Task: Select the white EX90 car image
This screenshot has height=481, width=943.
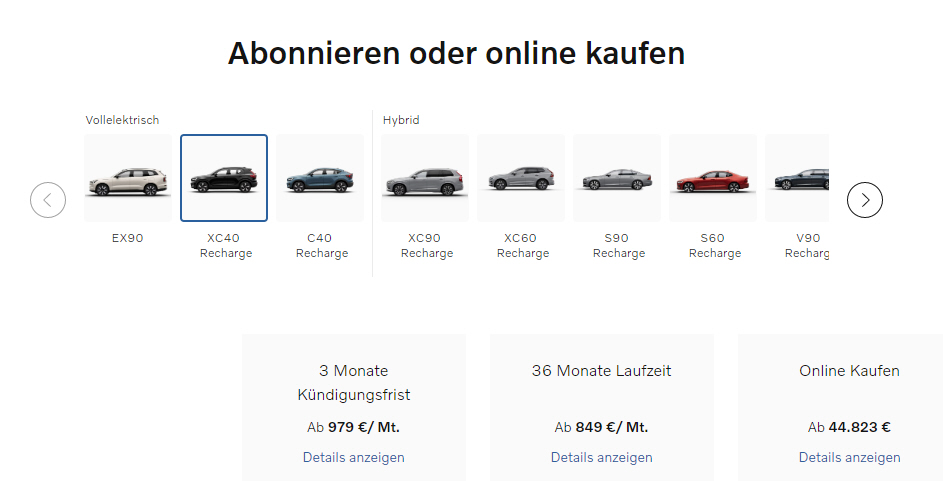Action: coord(128,179)
